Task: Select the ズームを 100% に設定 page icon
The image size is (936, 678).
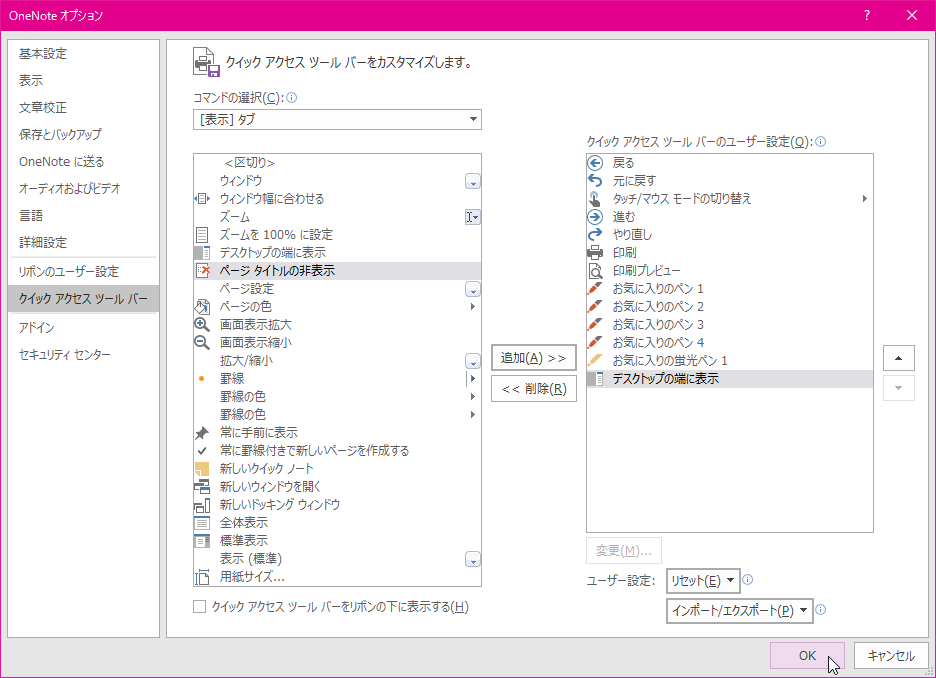Action: click(x=202, y=235)
